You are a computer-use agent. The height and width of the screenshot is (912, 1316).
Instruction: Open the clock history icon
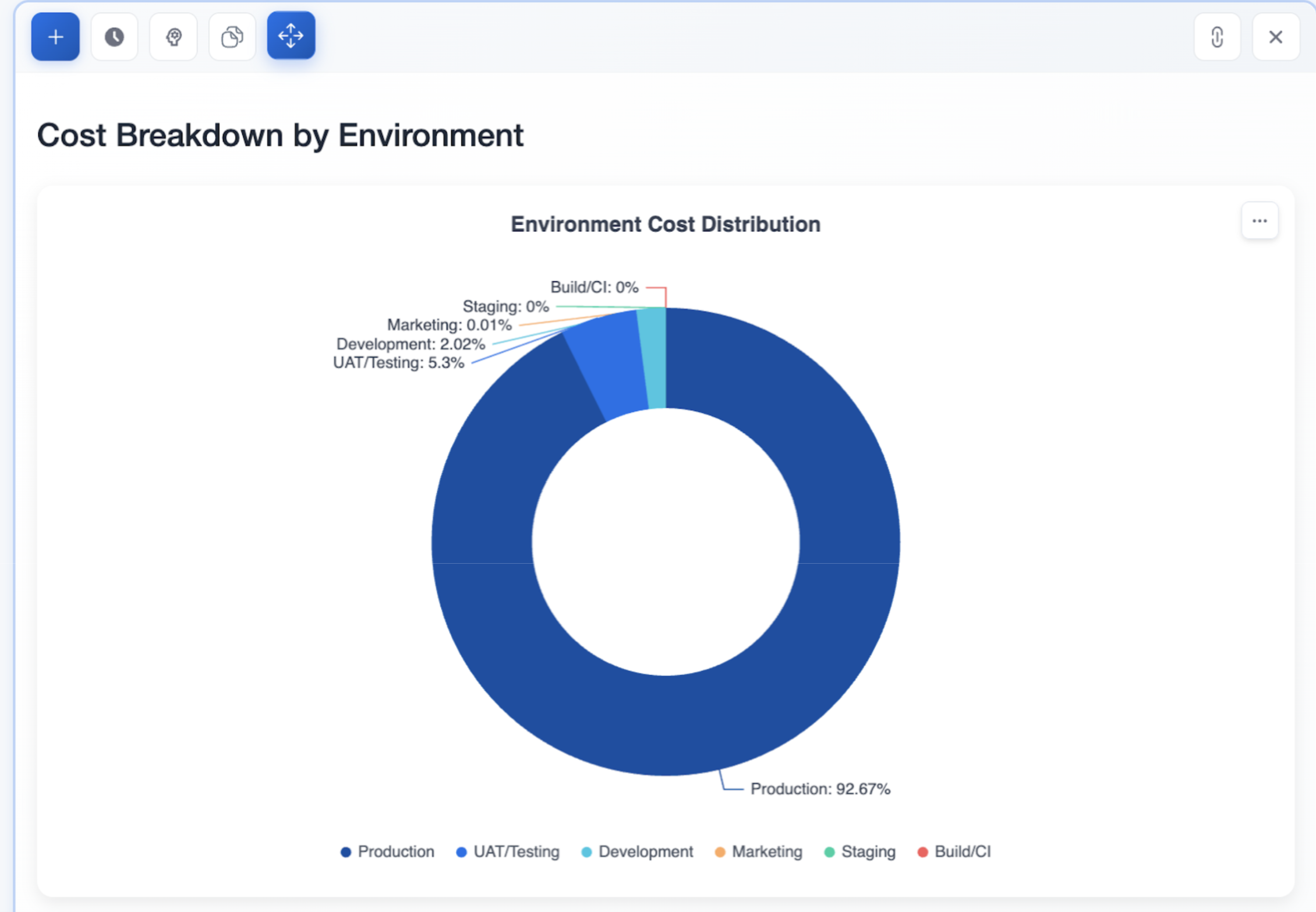(114, 37)
